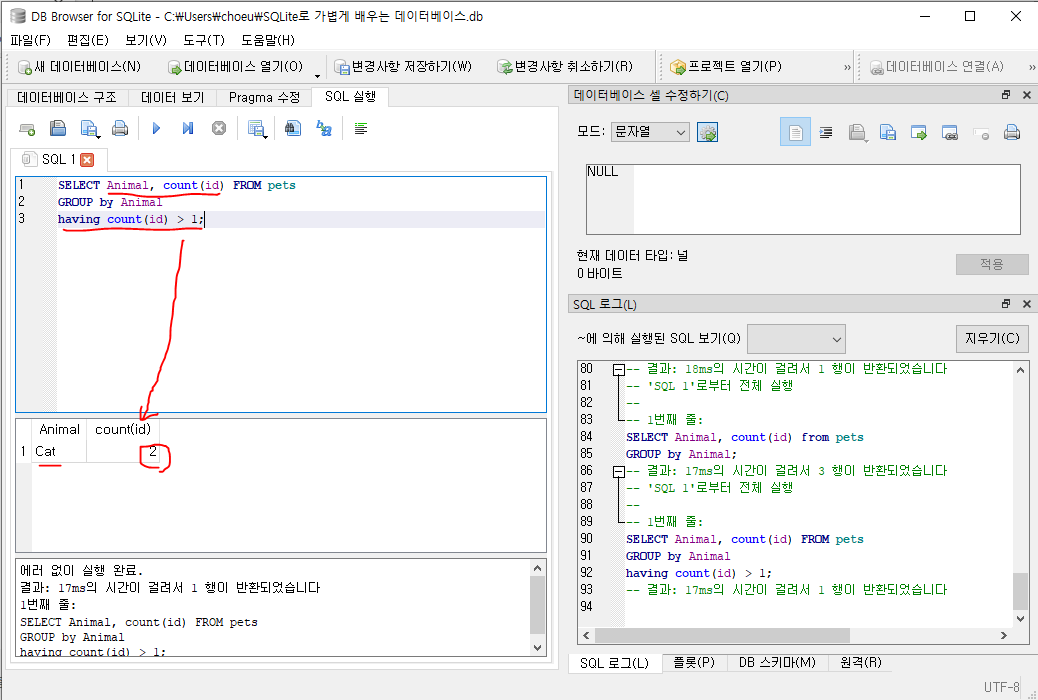1038x700 pixels.
Task: Save SQL file icon in editor toolbar
Action: 89,128
